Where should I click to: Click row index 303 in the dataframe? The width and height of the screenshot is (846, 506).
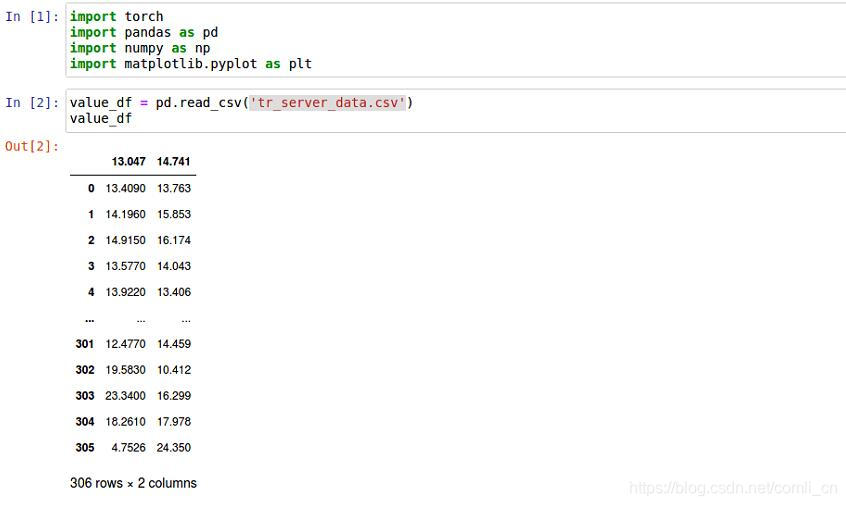tap(85, 395)
